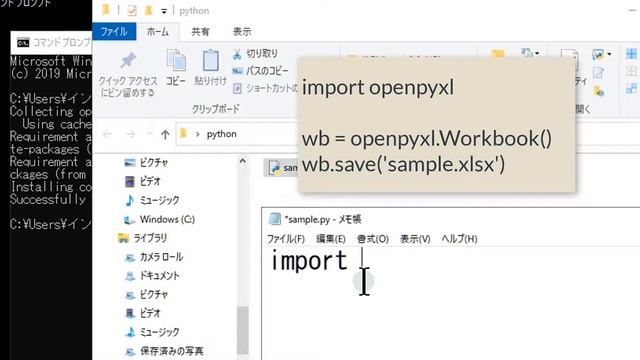Click the ribbon edit icon under open dropdown
Screen dimensions: 640x360
pyautogui.click(x=598, y=73)
